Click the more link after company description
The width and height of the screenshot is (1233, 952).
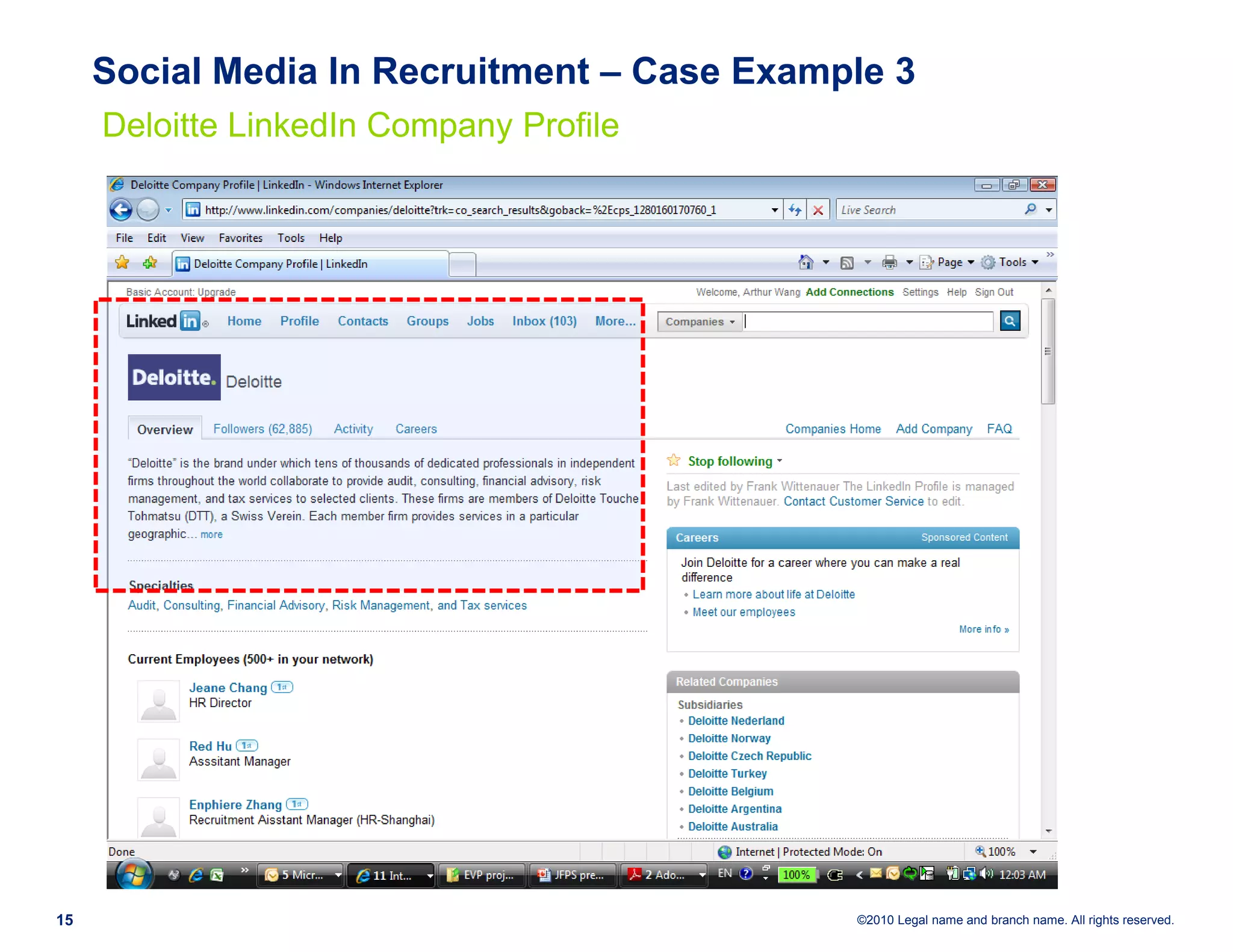coord(211,534)
